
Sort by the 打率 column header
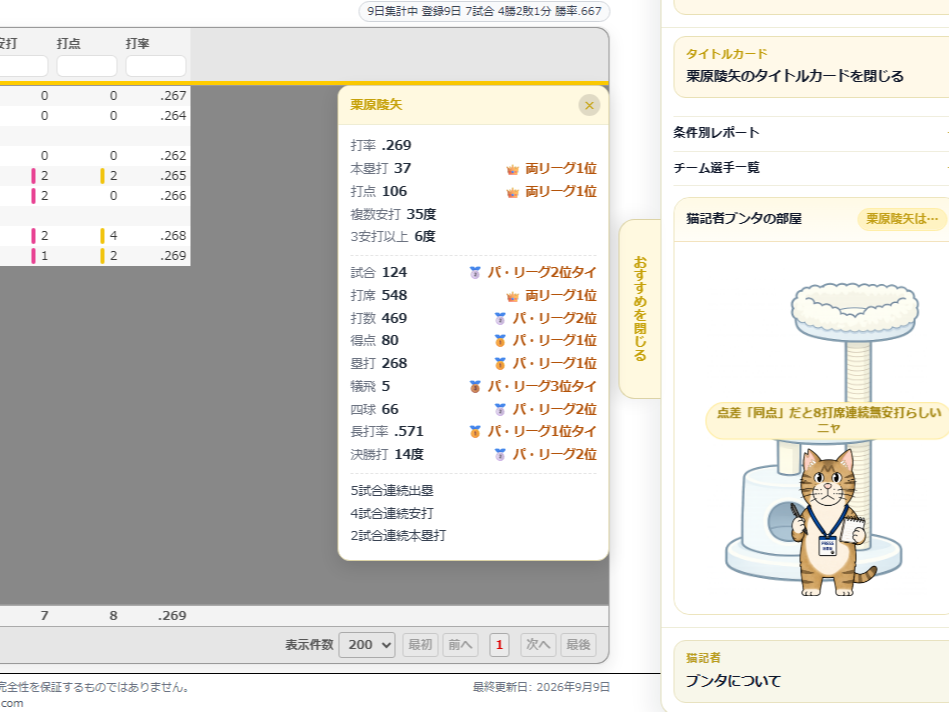[x=137, y=44]
